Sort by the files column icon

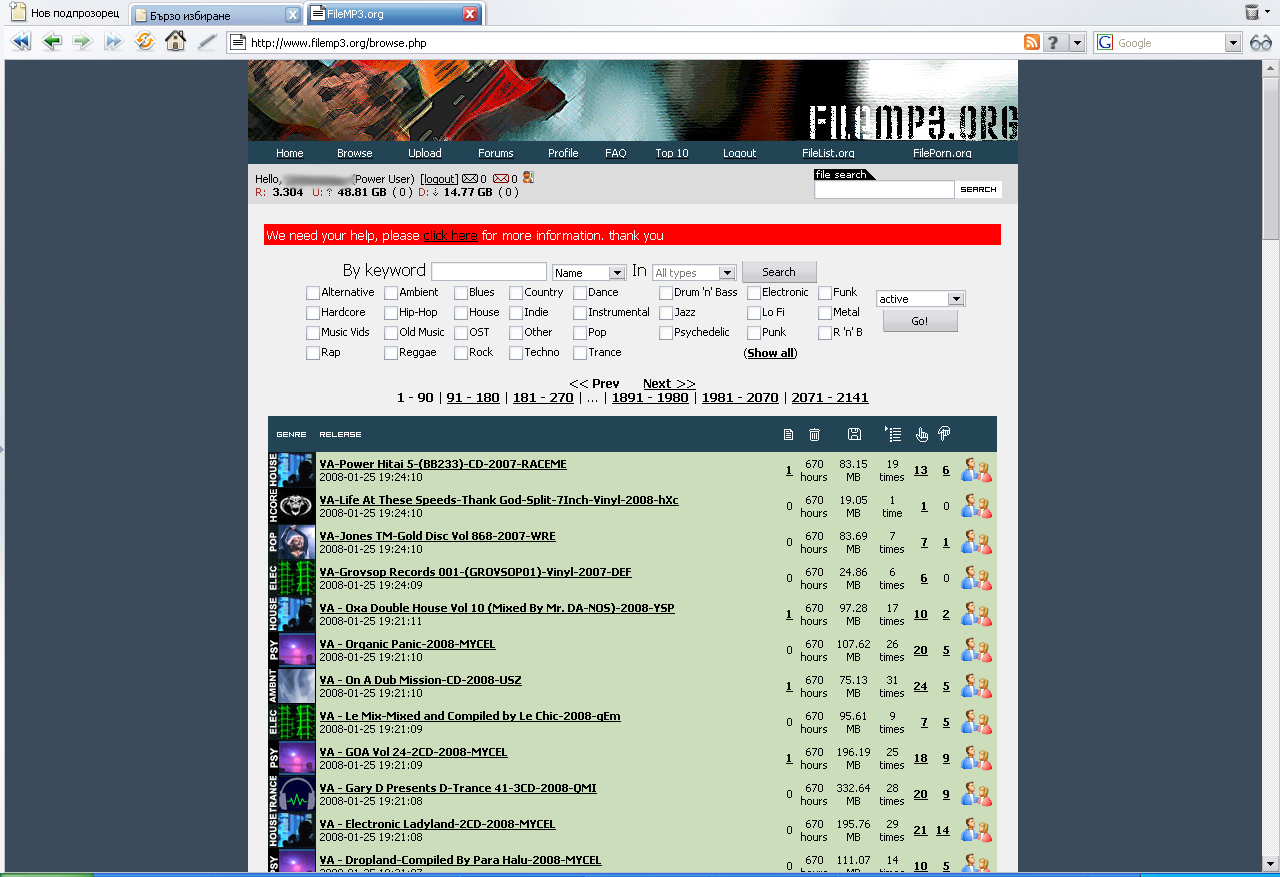coord(788,434)
